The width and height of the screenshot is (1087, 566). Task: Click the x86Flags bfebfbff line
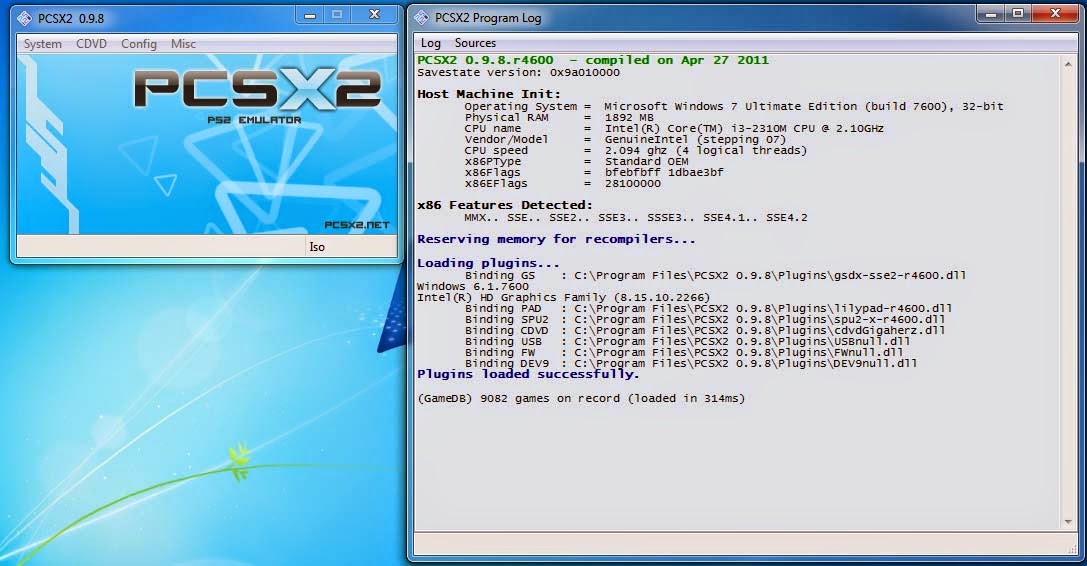point(593,173)
